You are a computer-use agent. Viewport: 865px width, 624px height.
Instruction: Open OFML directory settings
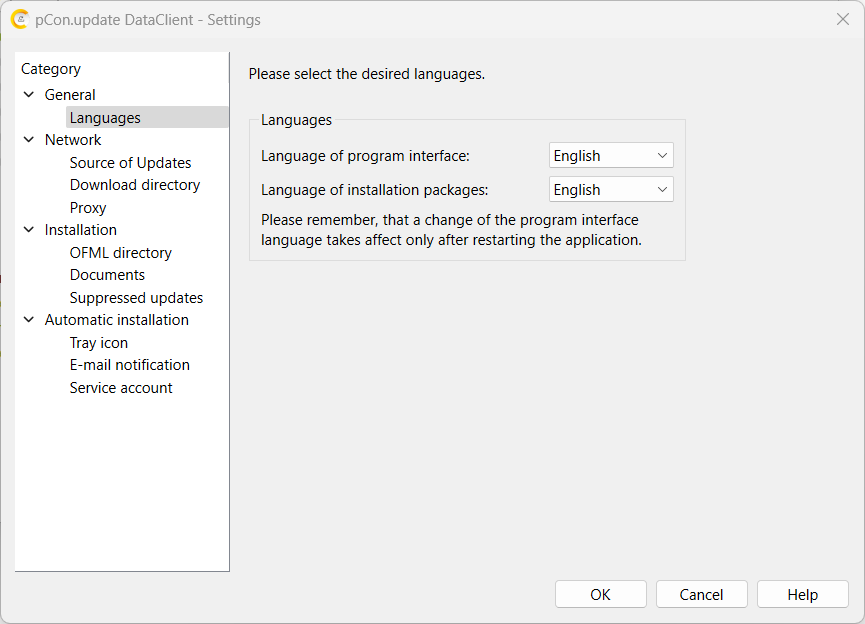120,253
